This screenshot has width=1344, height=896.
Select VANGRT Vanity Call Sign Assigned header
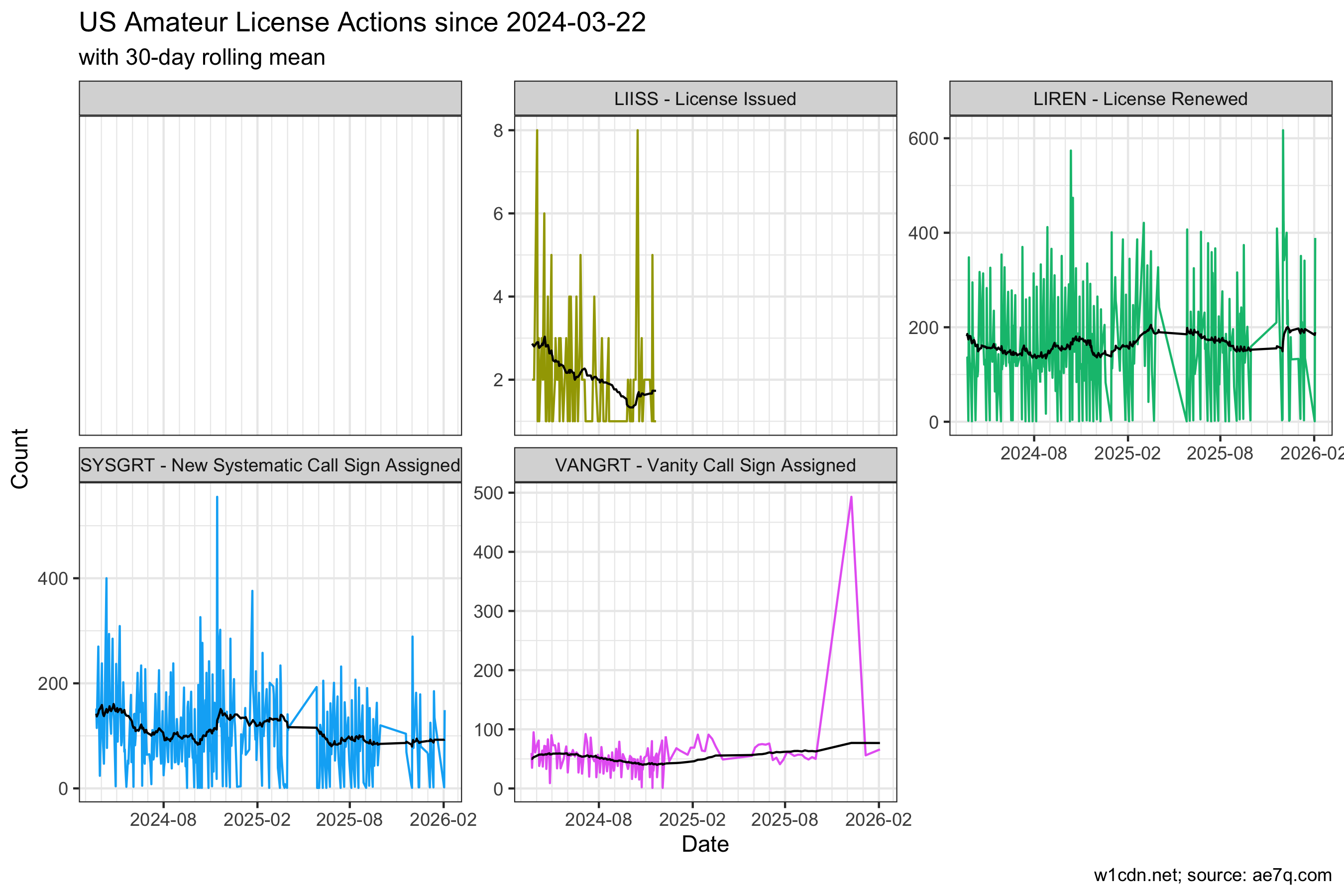705,465
